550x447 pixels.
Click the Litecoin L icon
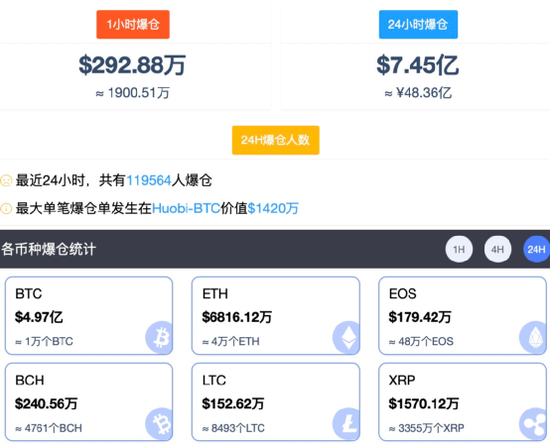pyautogui.click(x=346, y=423)
